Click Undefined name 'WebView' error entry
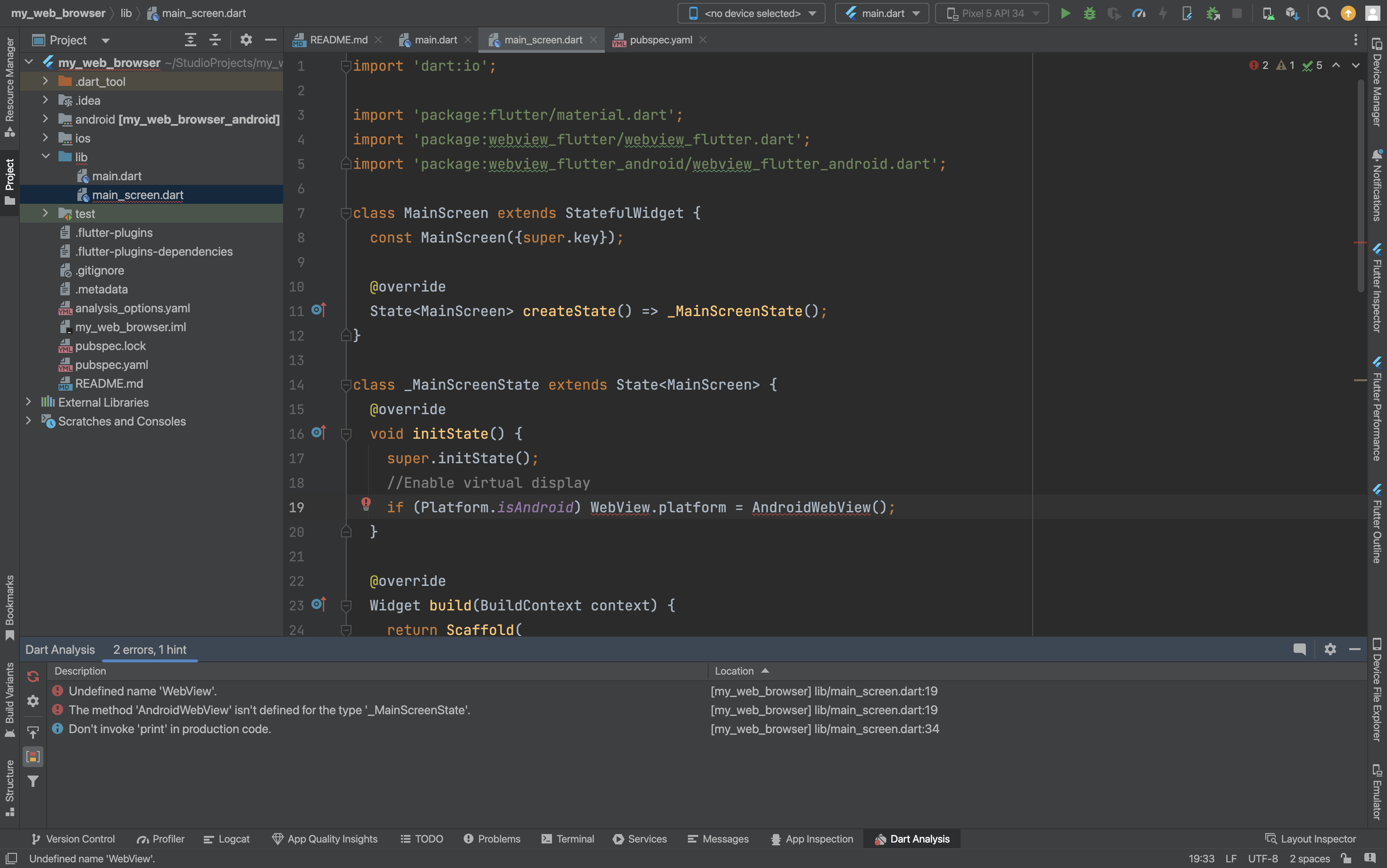The width and height of the screenshot is (1387, 868). (142, 691)
